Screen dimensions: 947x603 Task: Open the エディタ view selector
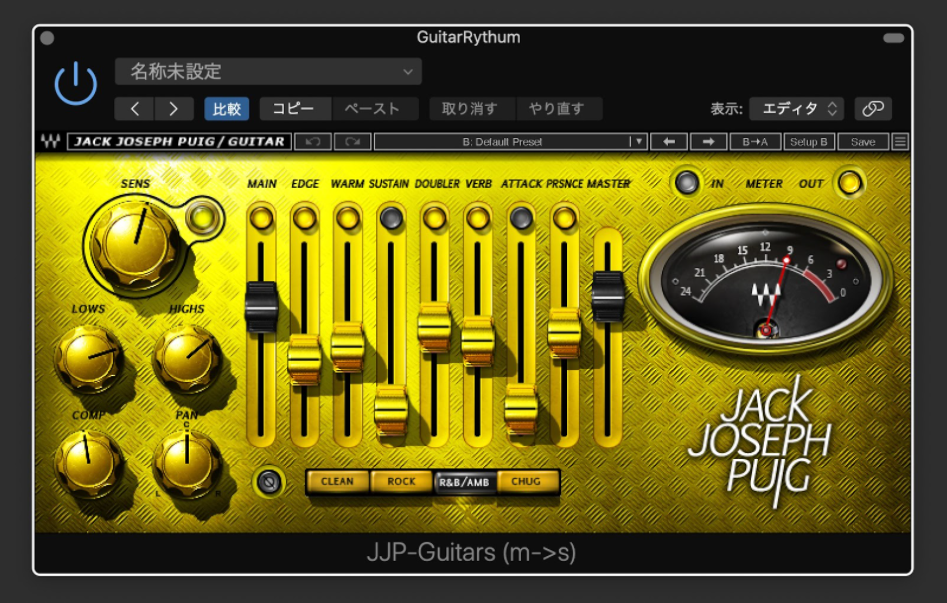click(x=797, y=109)
